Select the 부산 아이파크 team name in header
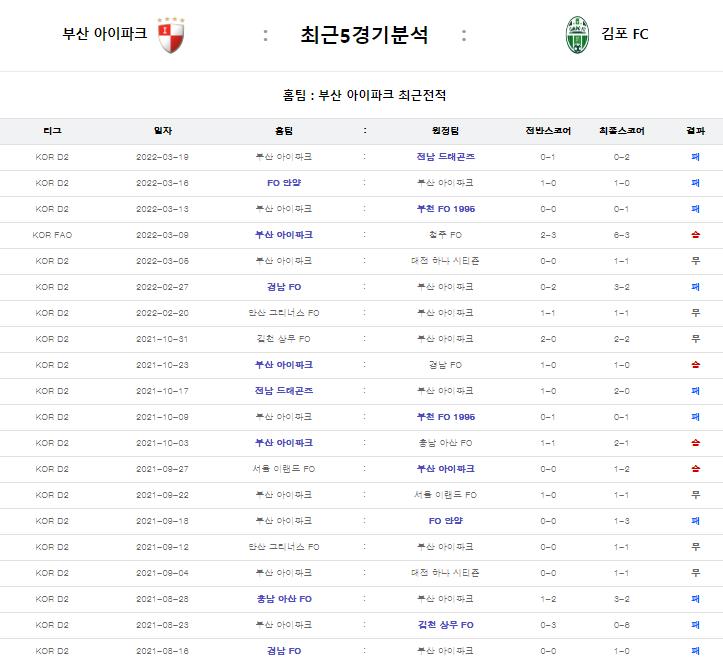 tap(105, 34)
